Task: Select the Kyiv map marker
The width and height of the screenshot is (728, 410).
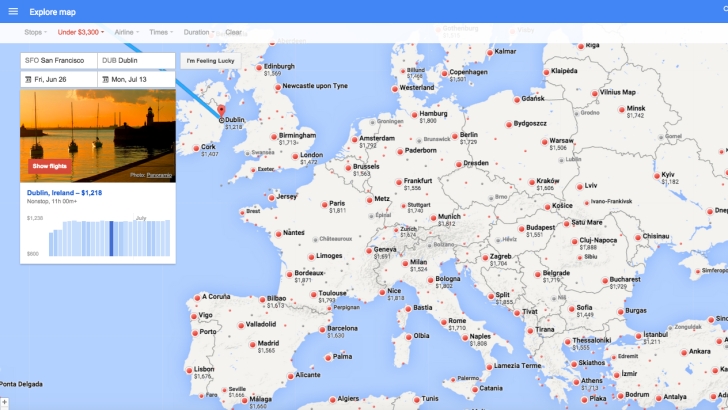Action: pos(656,176)
